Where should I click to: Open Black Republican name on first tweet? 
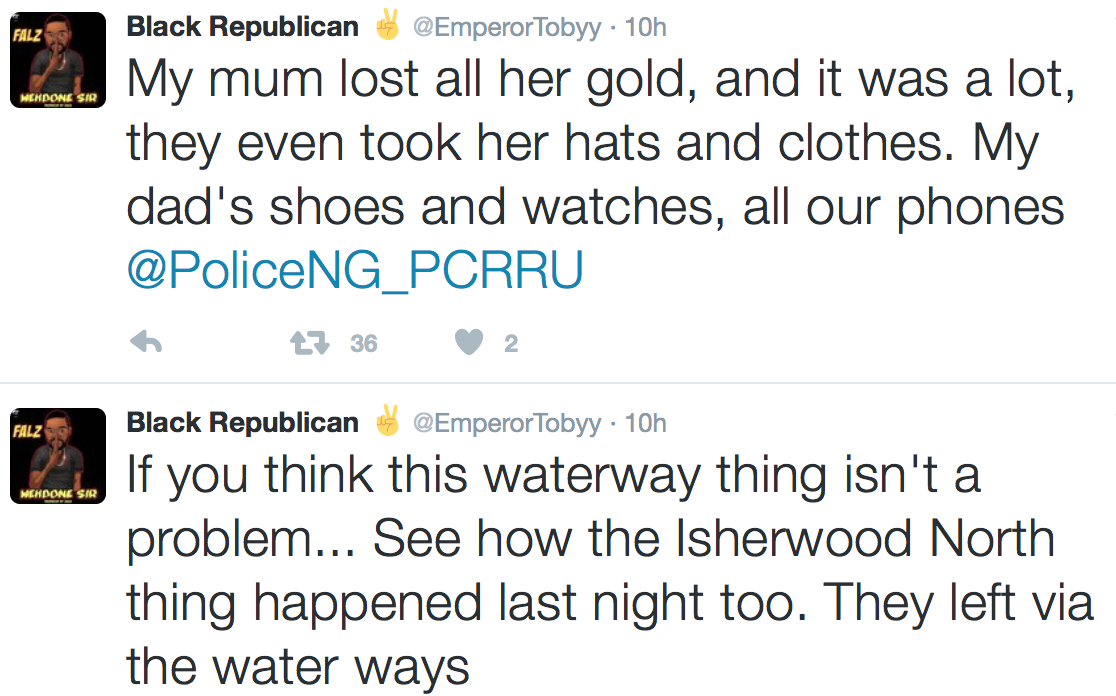pos(243,27)
